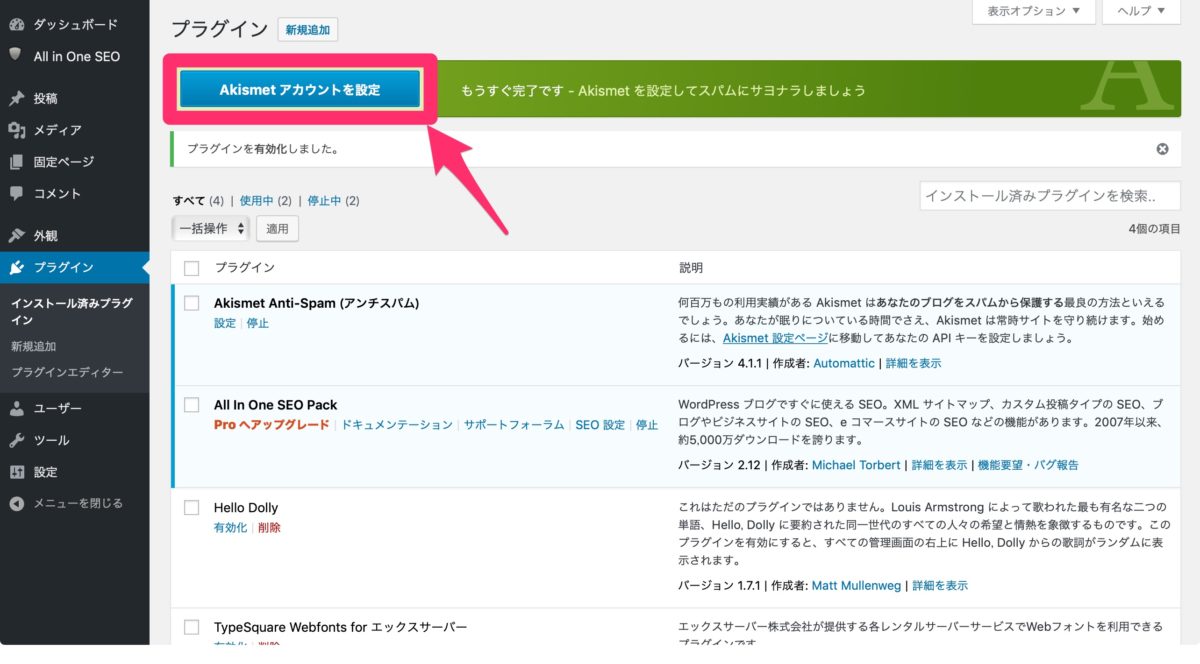Filter plugins by 停止中
The width and height of the screenshot is (1200, 664).
324,200
